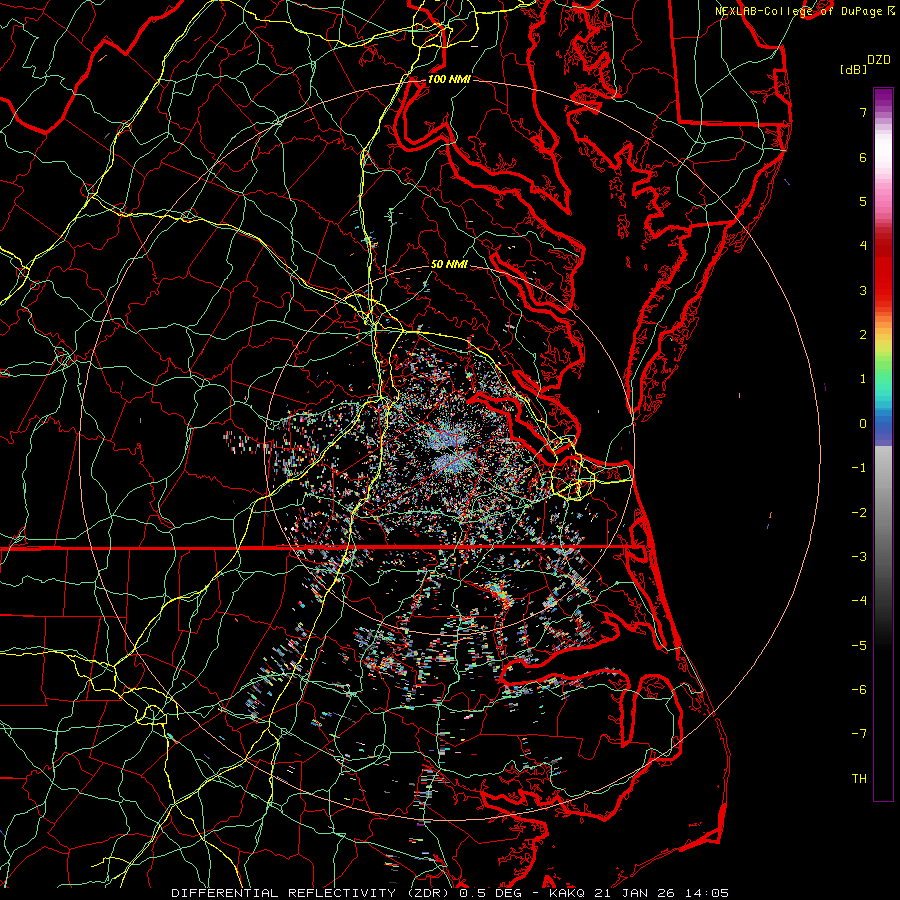Click the DZD legend title
This screenshot has height=900, width=900.
(x=878, y=60)
